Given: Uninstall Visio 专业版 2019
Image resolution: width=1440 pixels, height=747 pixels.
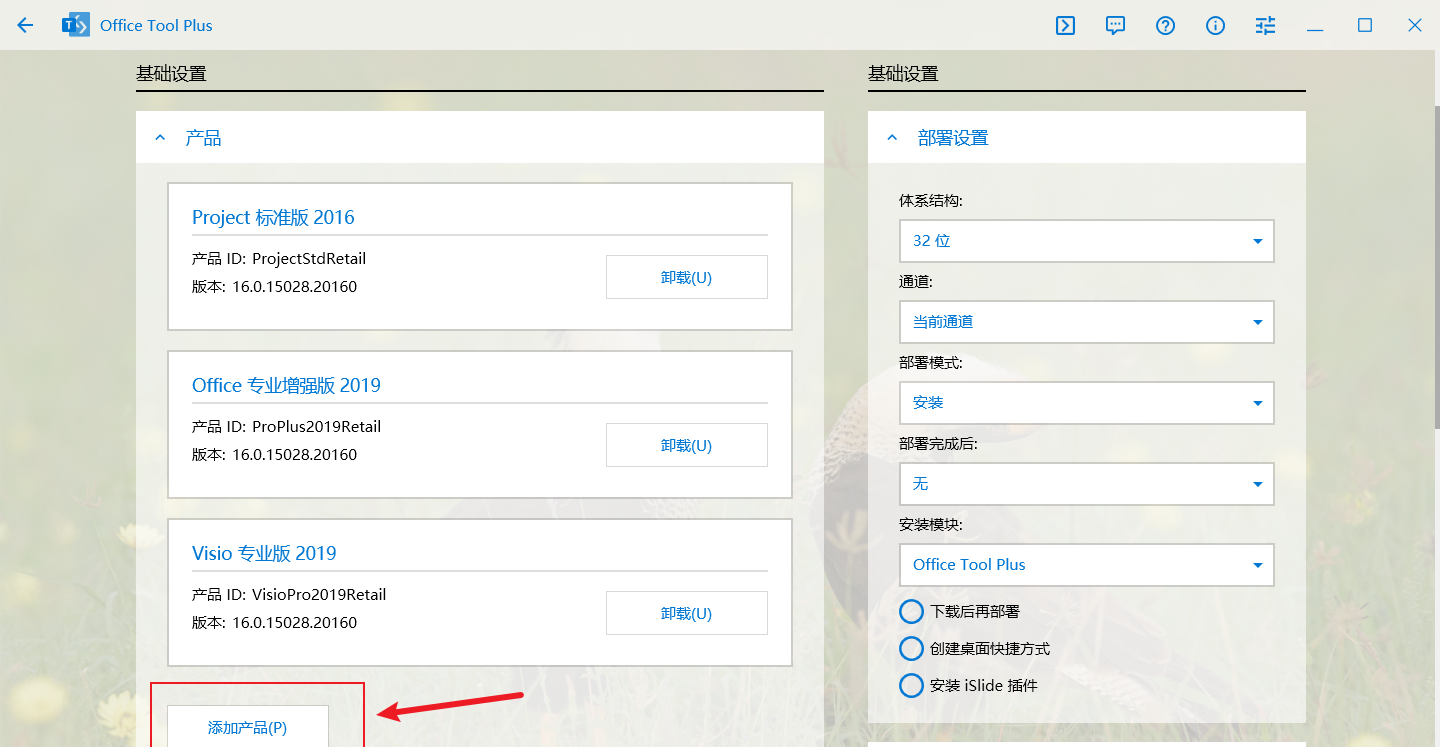Looking at the screenshot, I should pyautogui.click(x=686, y=613).
